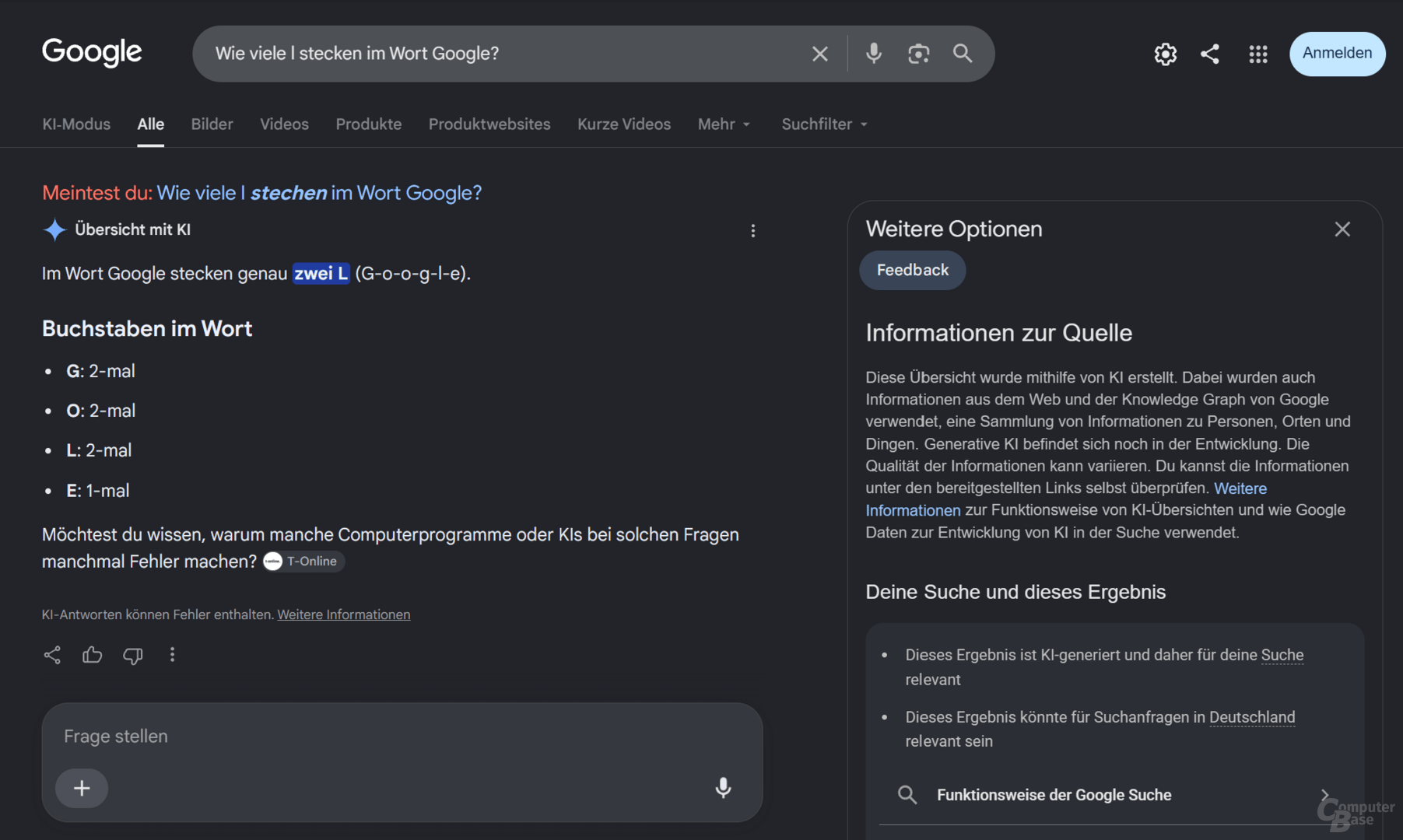Image resolution: width=1403 pixels, height=840 pixels.
Task: Go to the Produkte tab
Action: click(x=369, y=124)
